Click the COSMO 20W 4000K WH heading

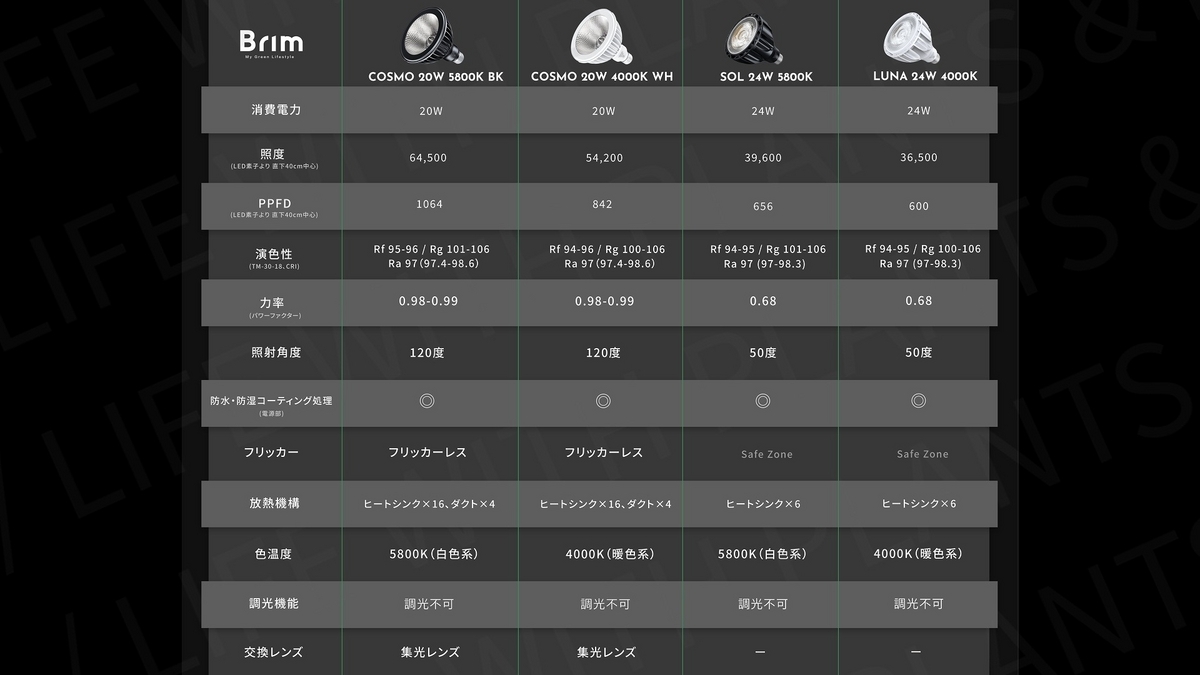[x=602, y=77]
